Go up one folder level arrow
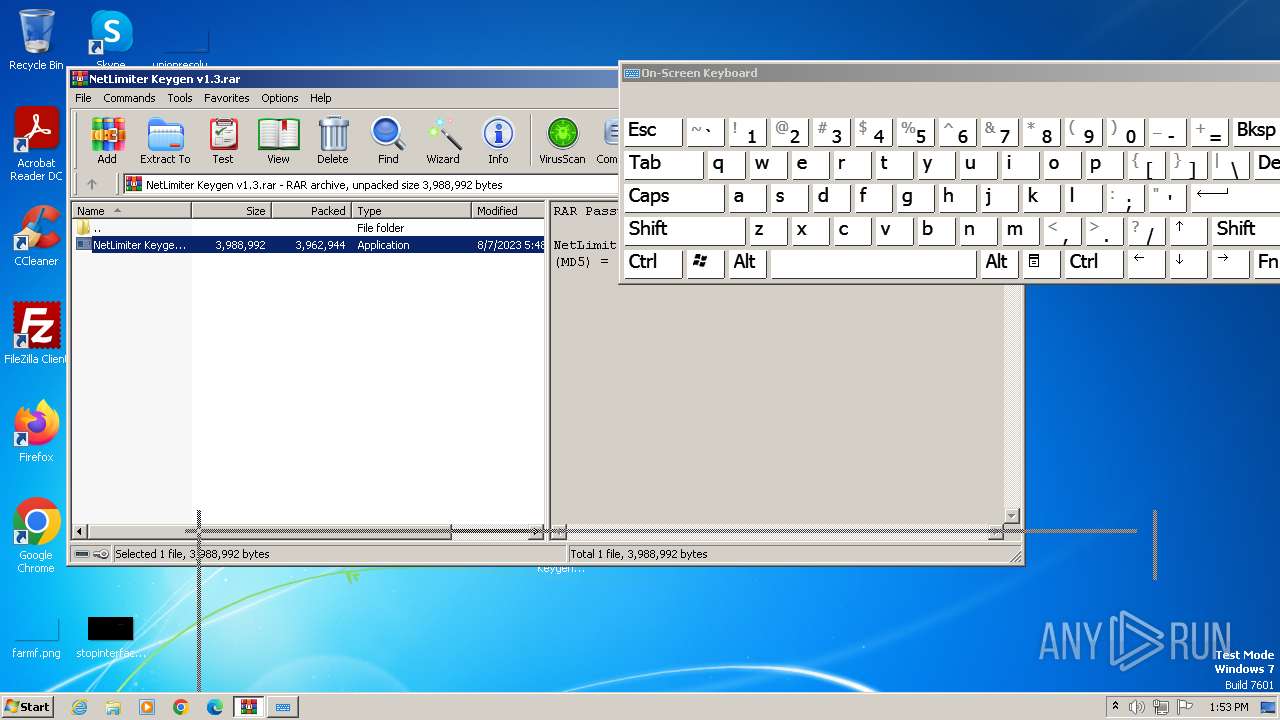1280x720 pixels. point(92,184)
